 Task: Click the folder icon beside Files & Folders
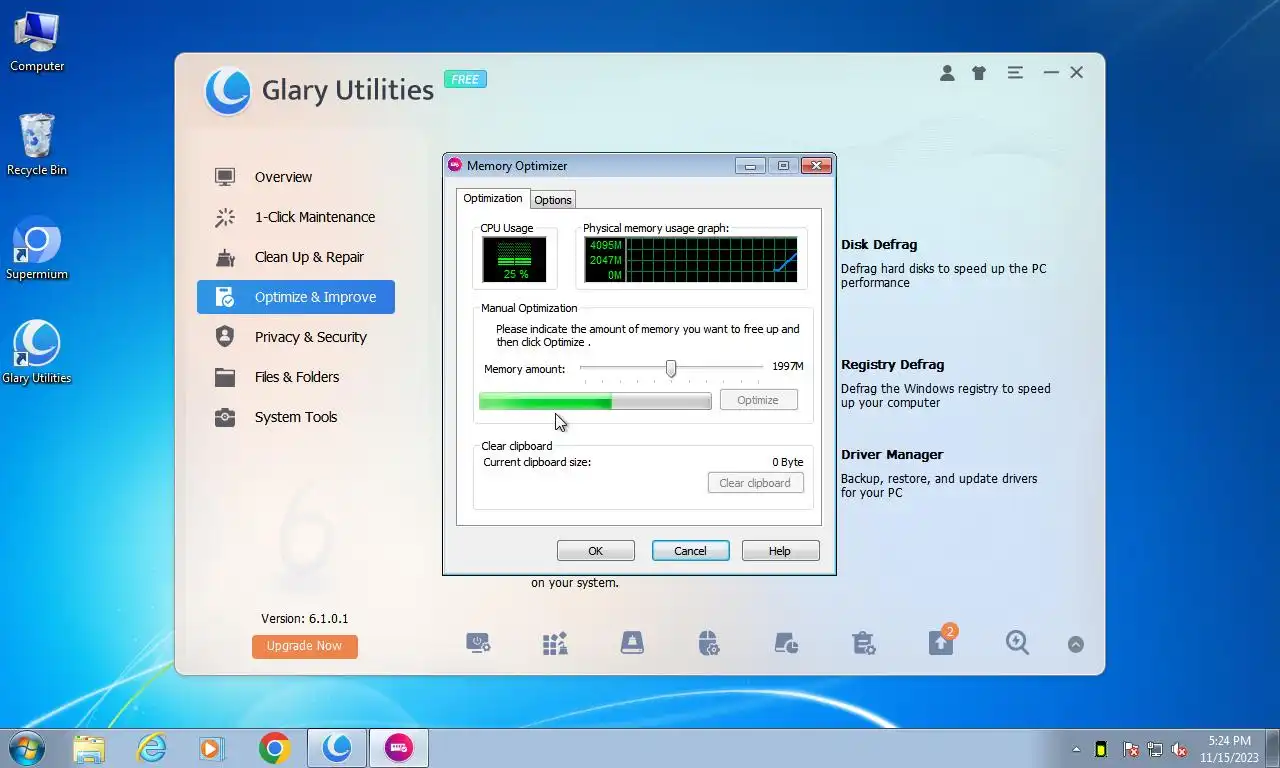coord(225,377)
